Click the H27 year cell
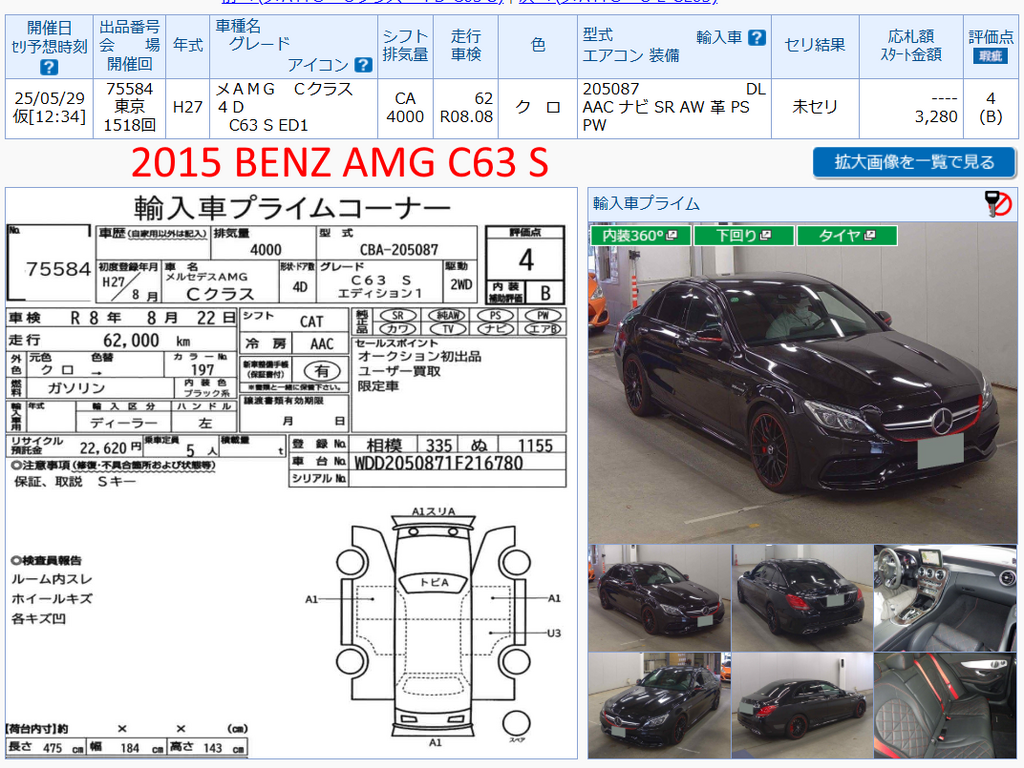The width and height of the screenshot is (1024, 768). pyautogui.click(x=187, y=108)
